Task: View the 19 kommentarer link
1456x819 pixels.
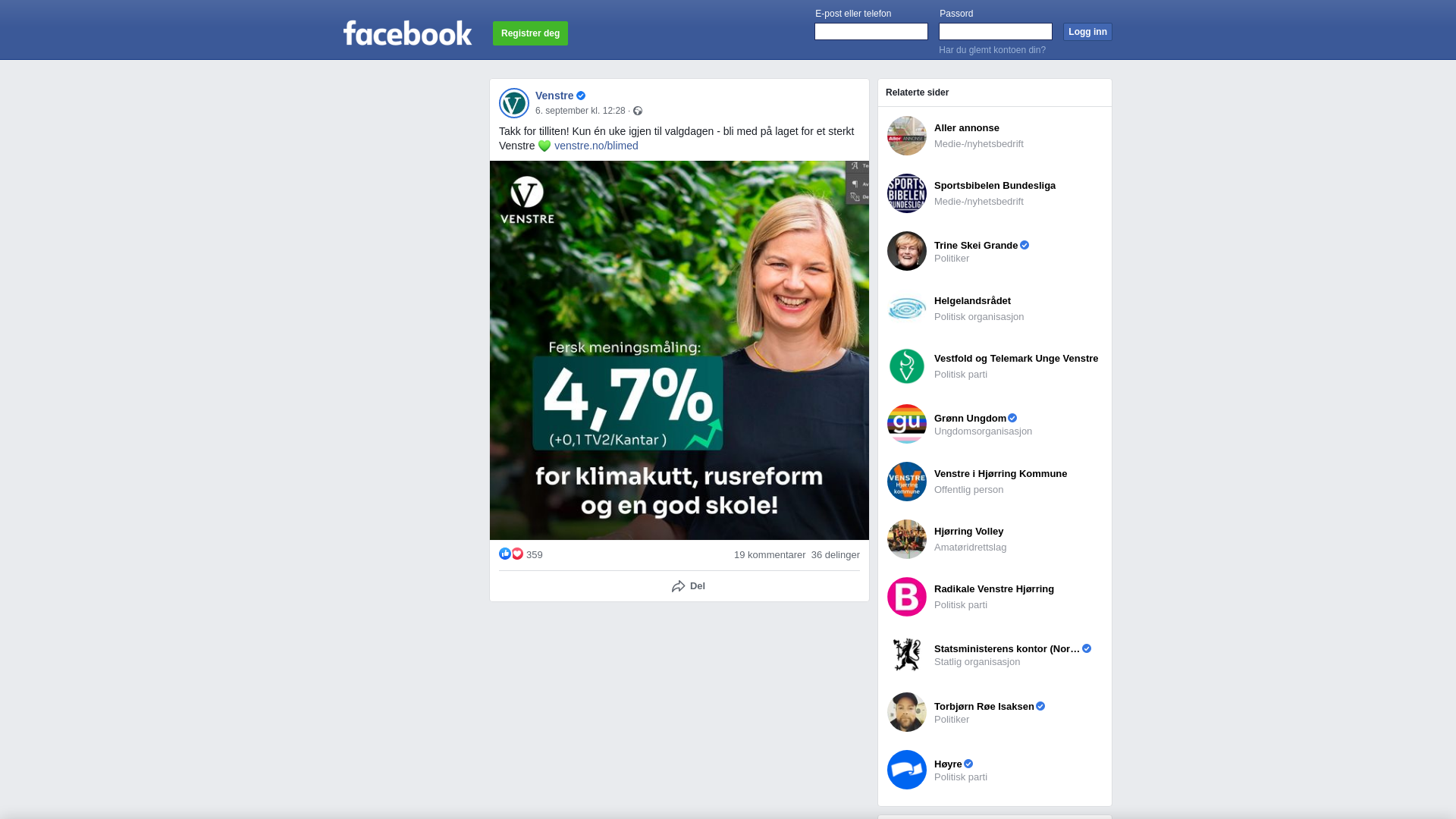Action: pos(770,555)
